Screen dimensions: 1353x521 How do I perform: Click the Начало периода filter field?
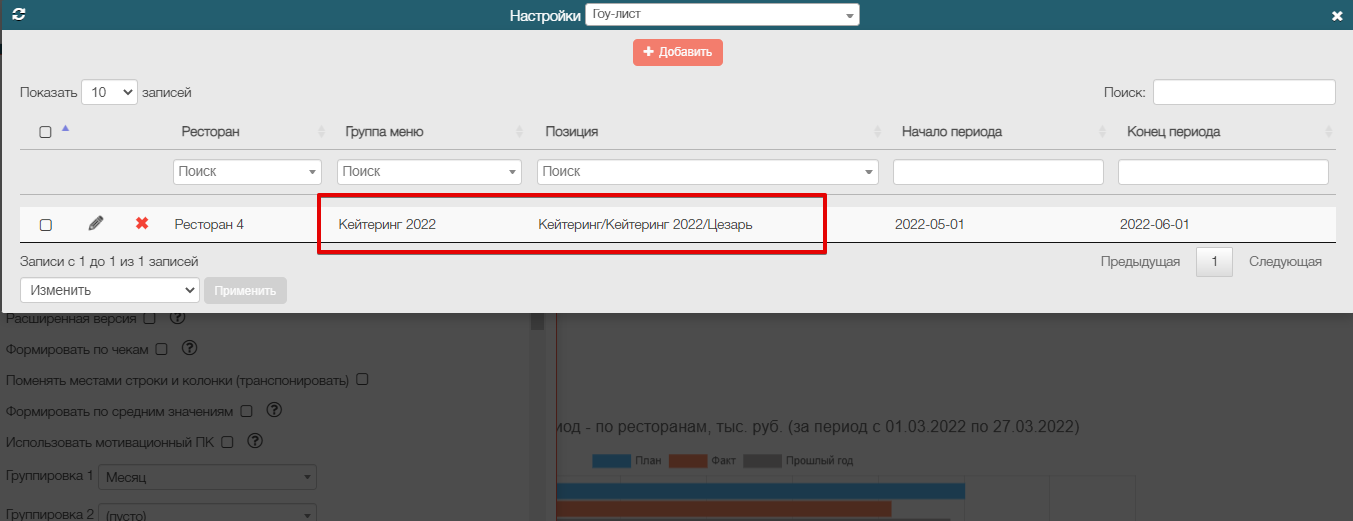(x=998, y=172)
